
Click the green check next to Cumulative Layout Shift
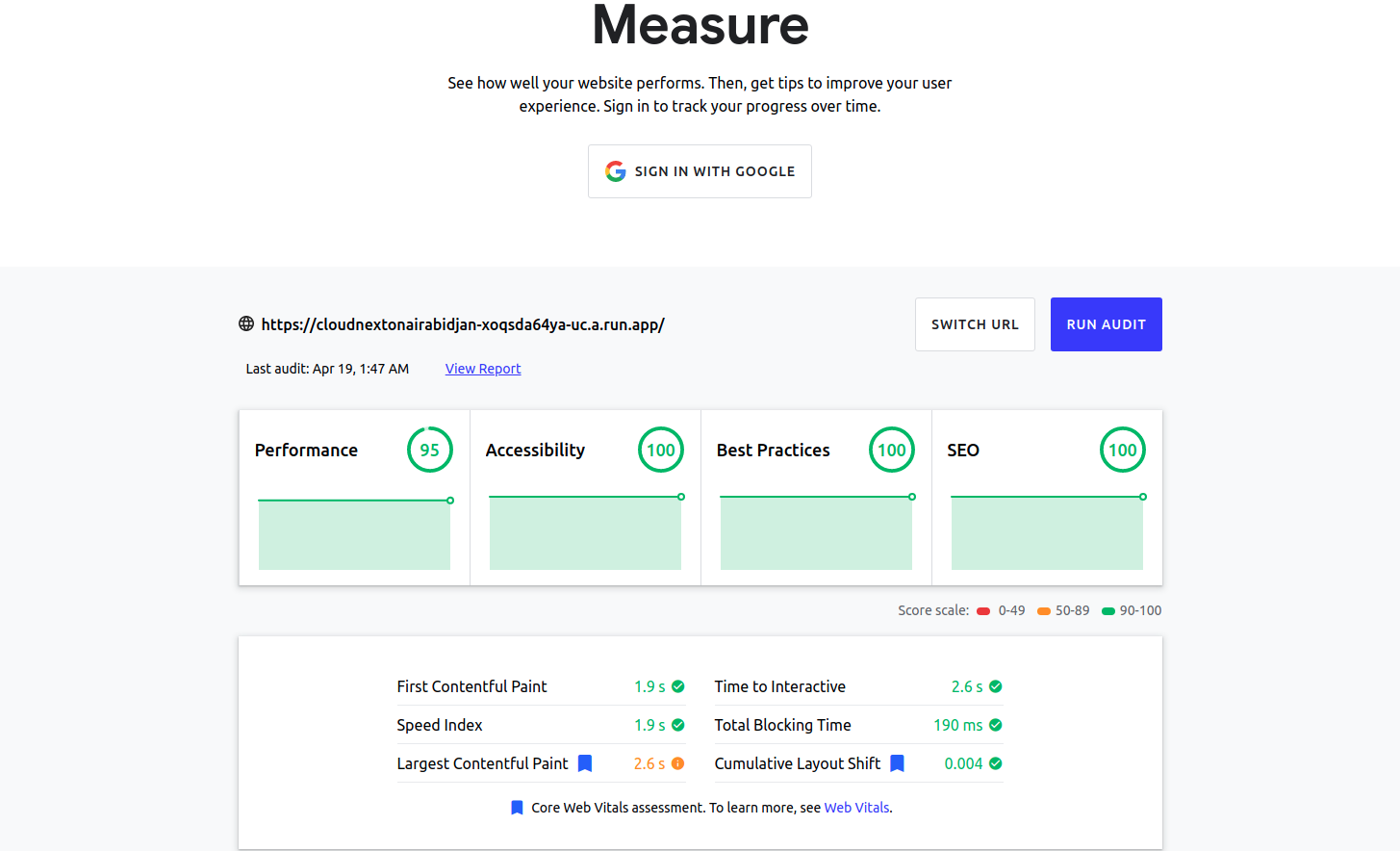(996, 763)
